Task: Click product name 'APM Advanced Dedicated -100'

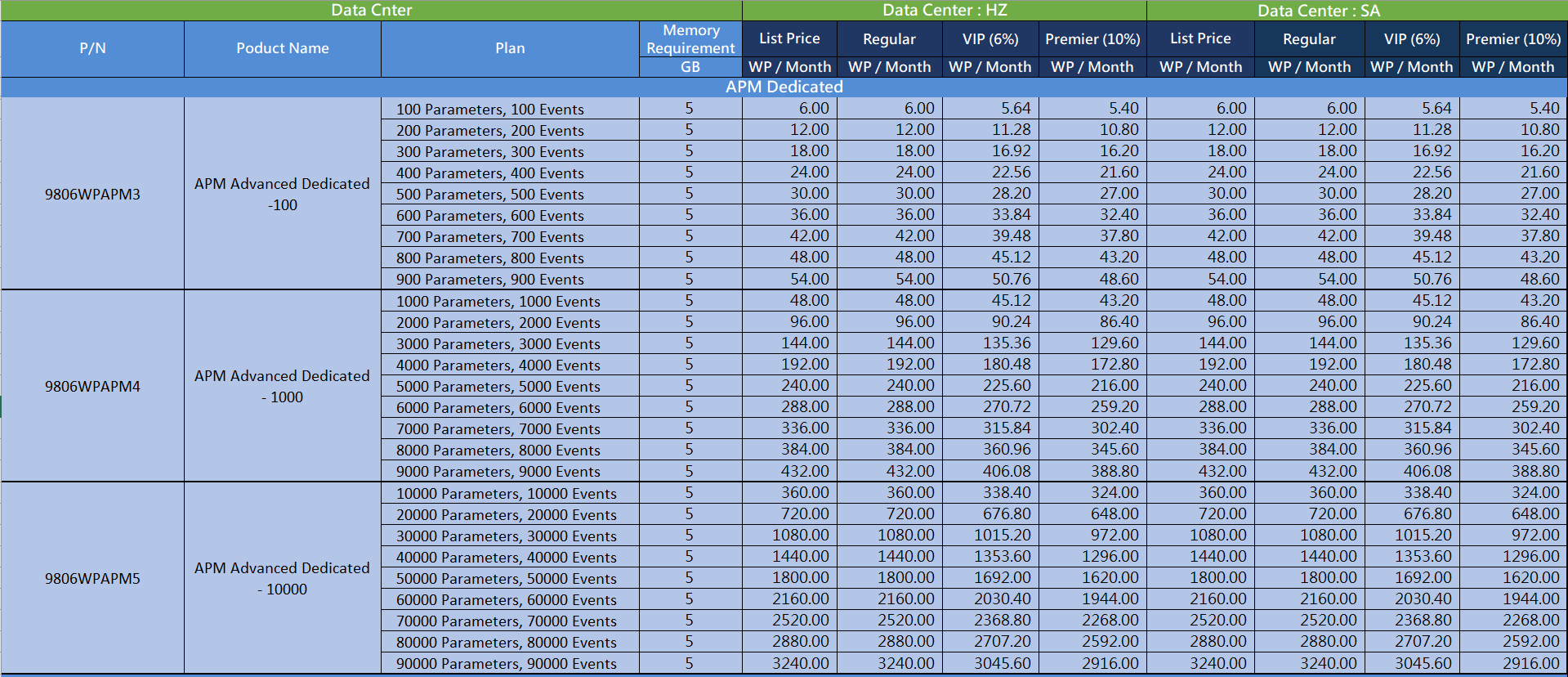Action: [x=283, y=194]
